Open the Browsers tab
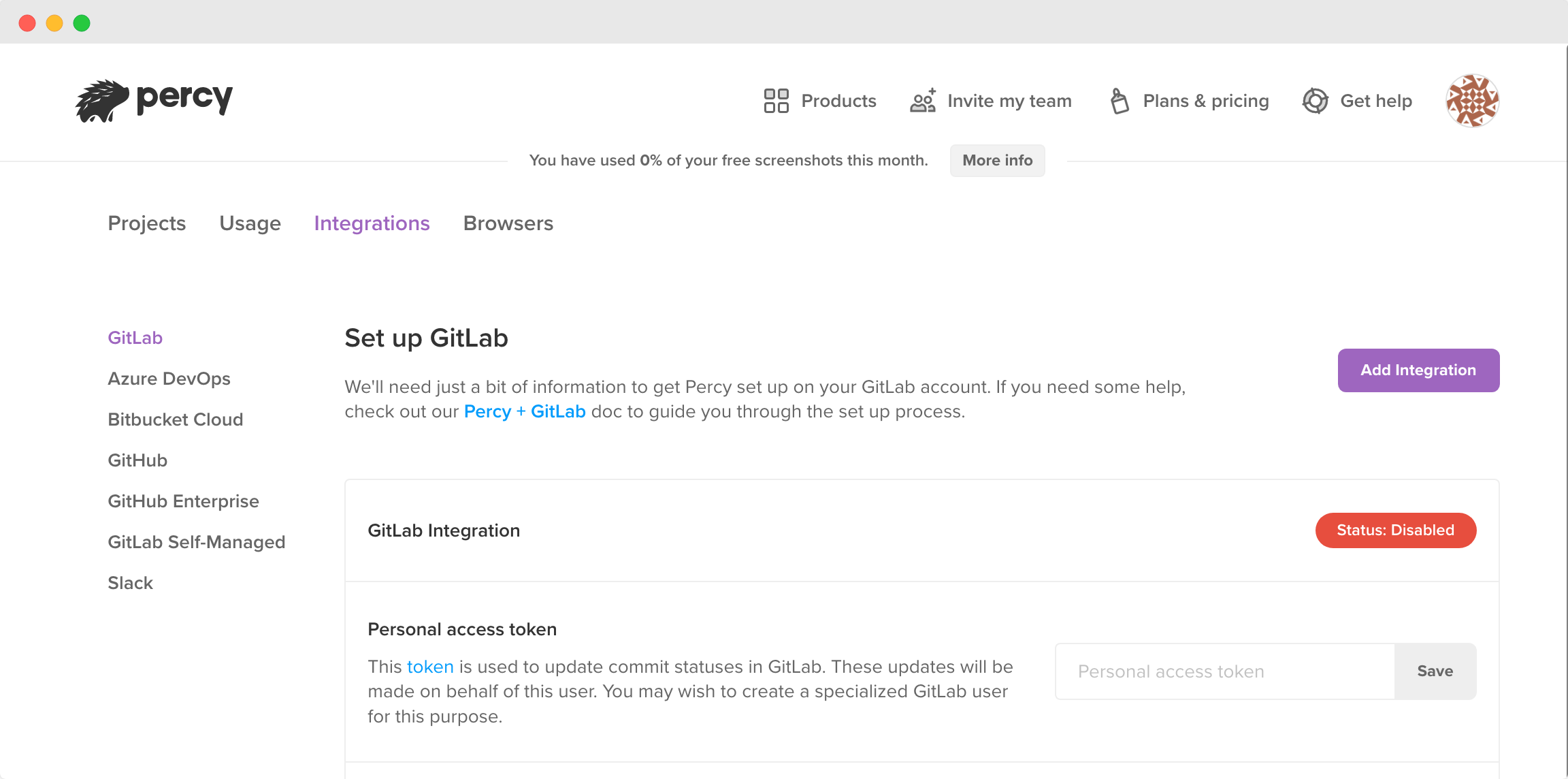Image resolution: width=1568 pixels, height=779 pixels. (x=508, y=223)
